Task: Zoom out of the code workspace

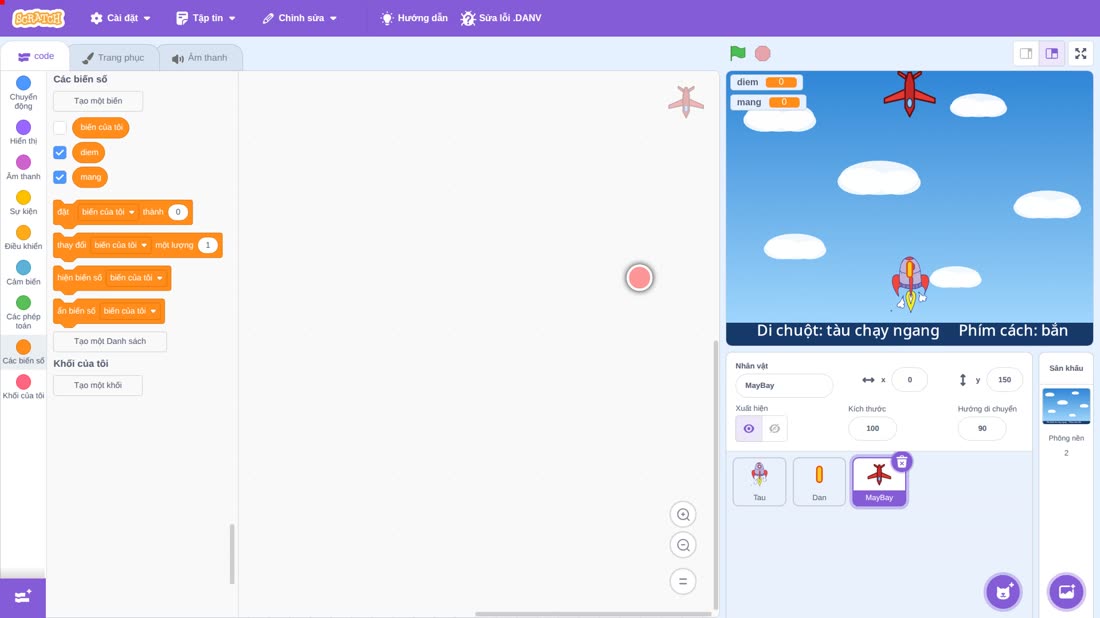Action: point(683,546)
